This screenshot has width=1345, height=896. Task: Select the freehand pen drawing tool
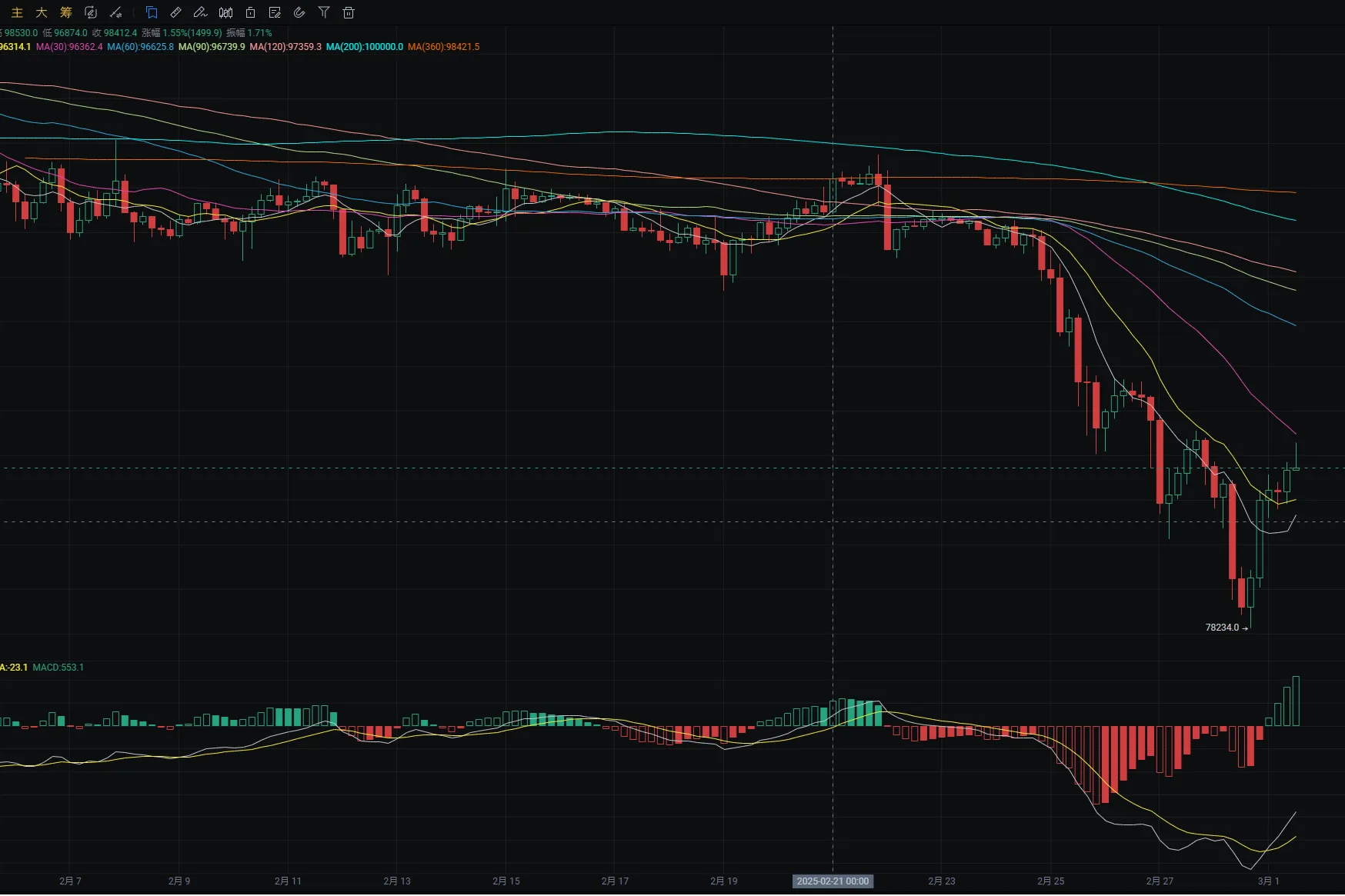coord(201,12)
